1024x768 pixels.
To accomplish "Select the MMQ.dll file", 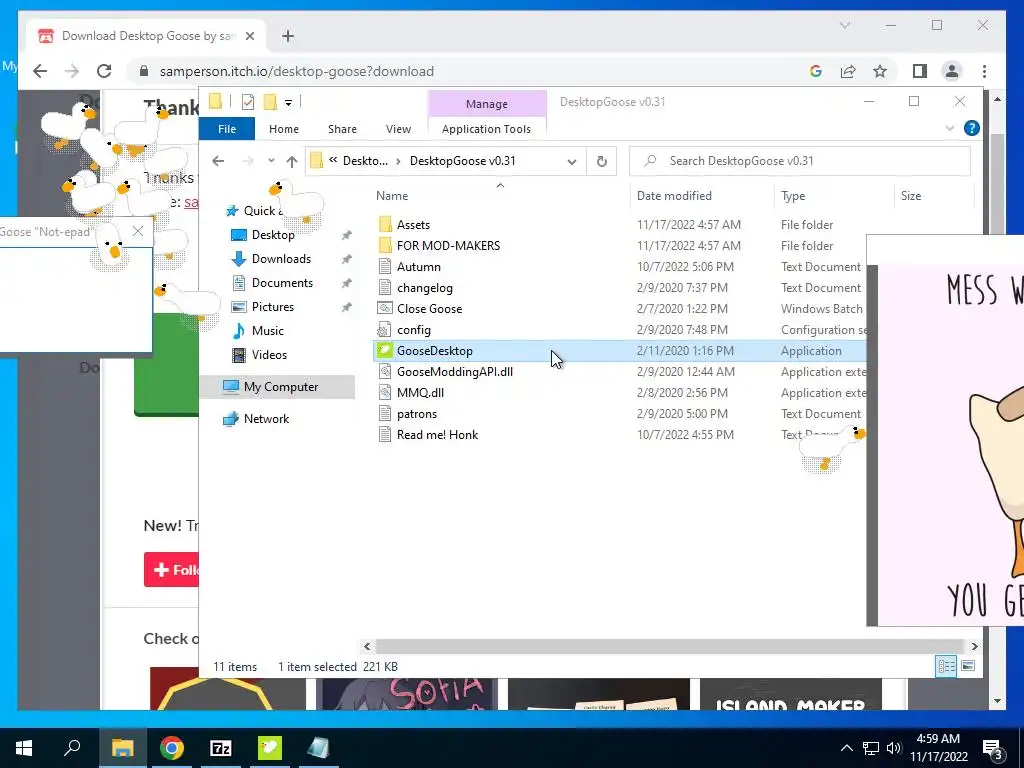I will click(x=420, y=392).
